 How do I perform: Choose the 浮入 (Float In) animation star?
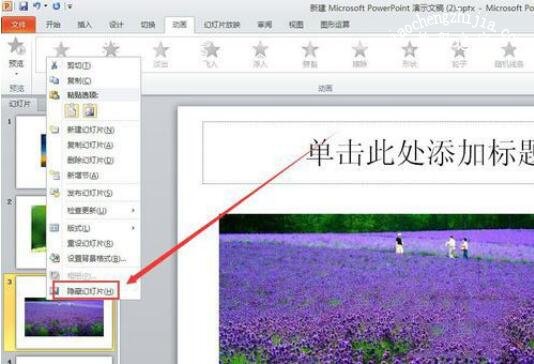260,54
